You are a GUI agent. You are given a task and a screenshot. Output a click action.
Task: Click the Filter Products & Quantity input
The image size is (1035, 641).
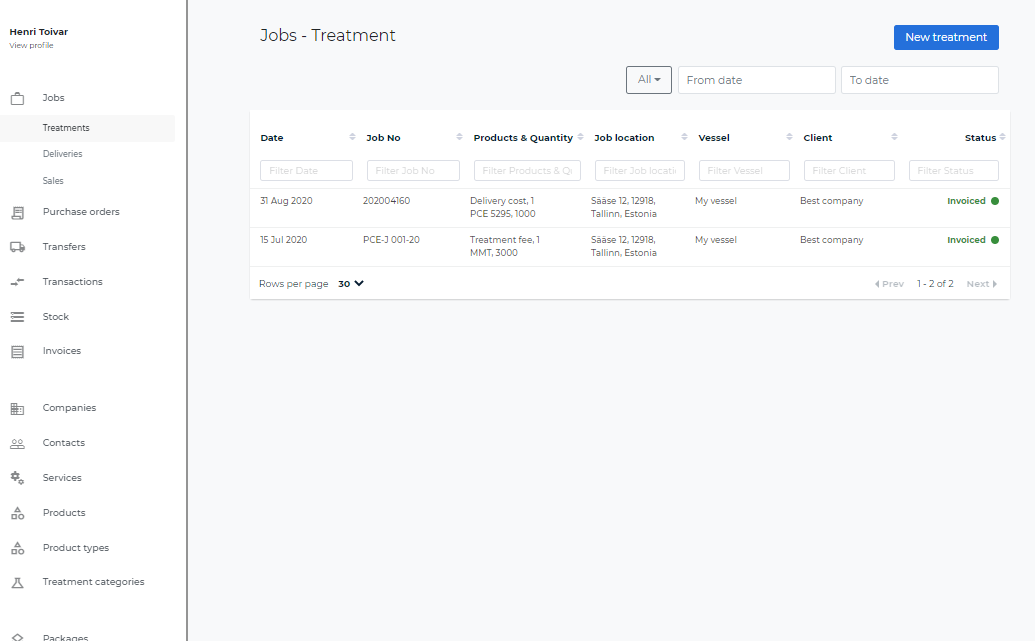tap(527, 170)
